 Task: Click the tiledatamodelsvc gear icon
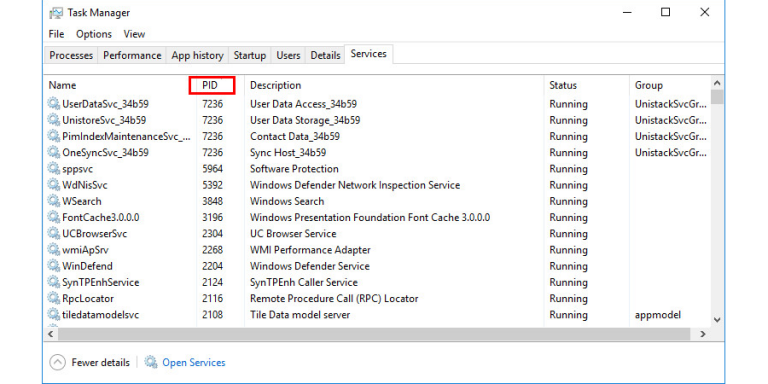click(53, 314)
